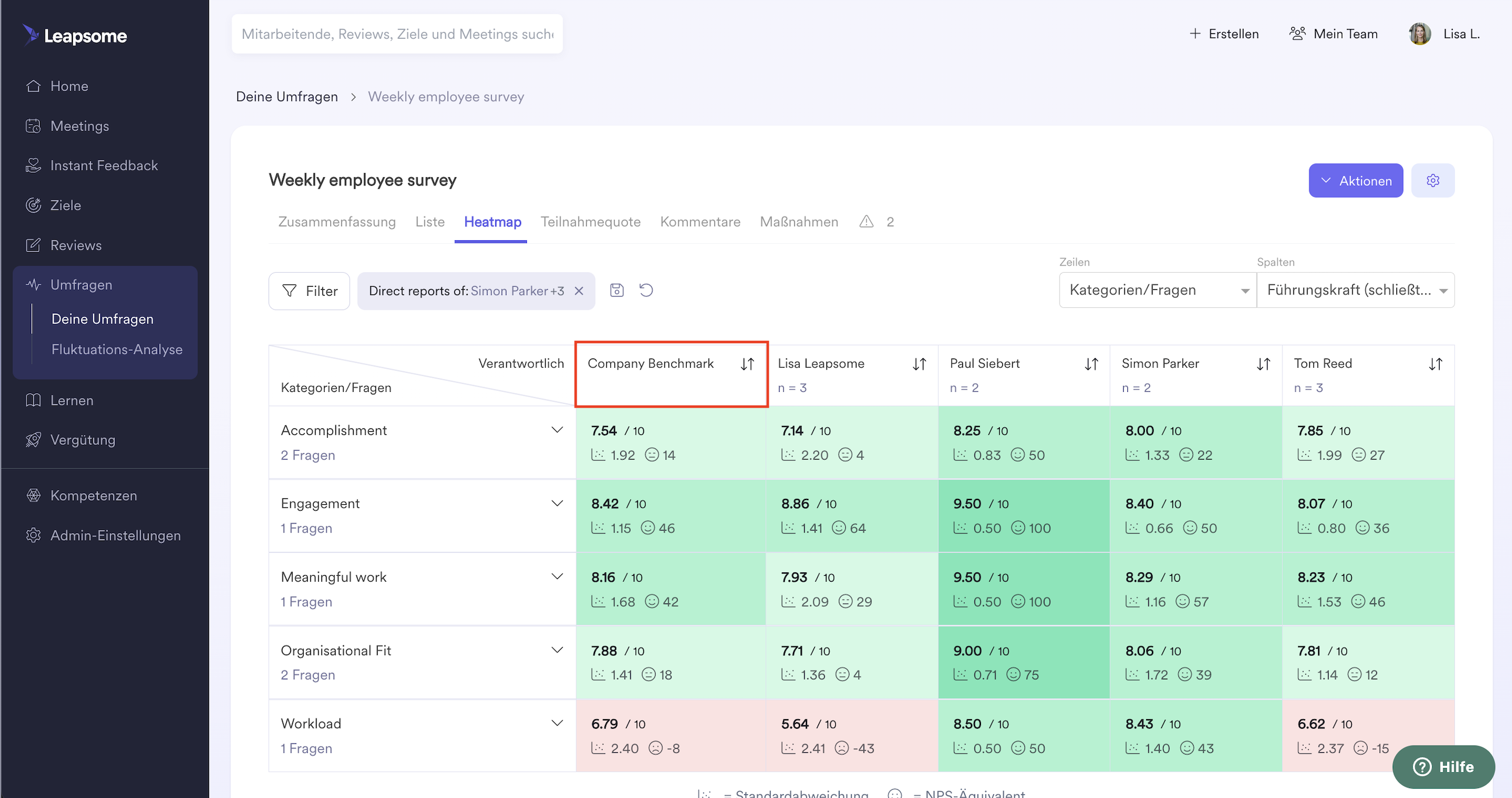Viewport: 1512px width, 798px height.
Task: Click the warning triangle icon tab
Action: click(866, 222)
